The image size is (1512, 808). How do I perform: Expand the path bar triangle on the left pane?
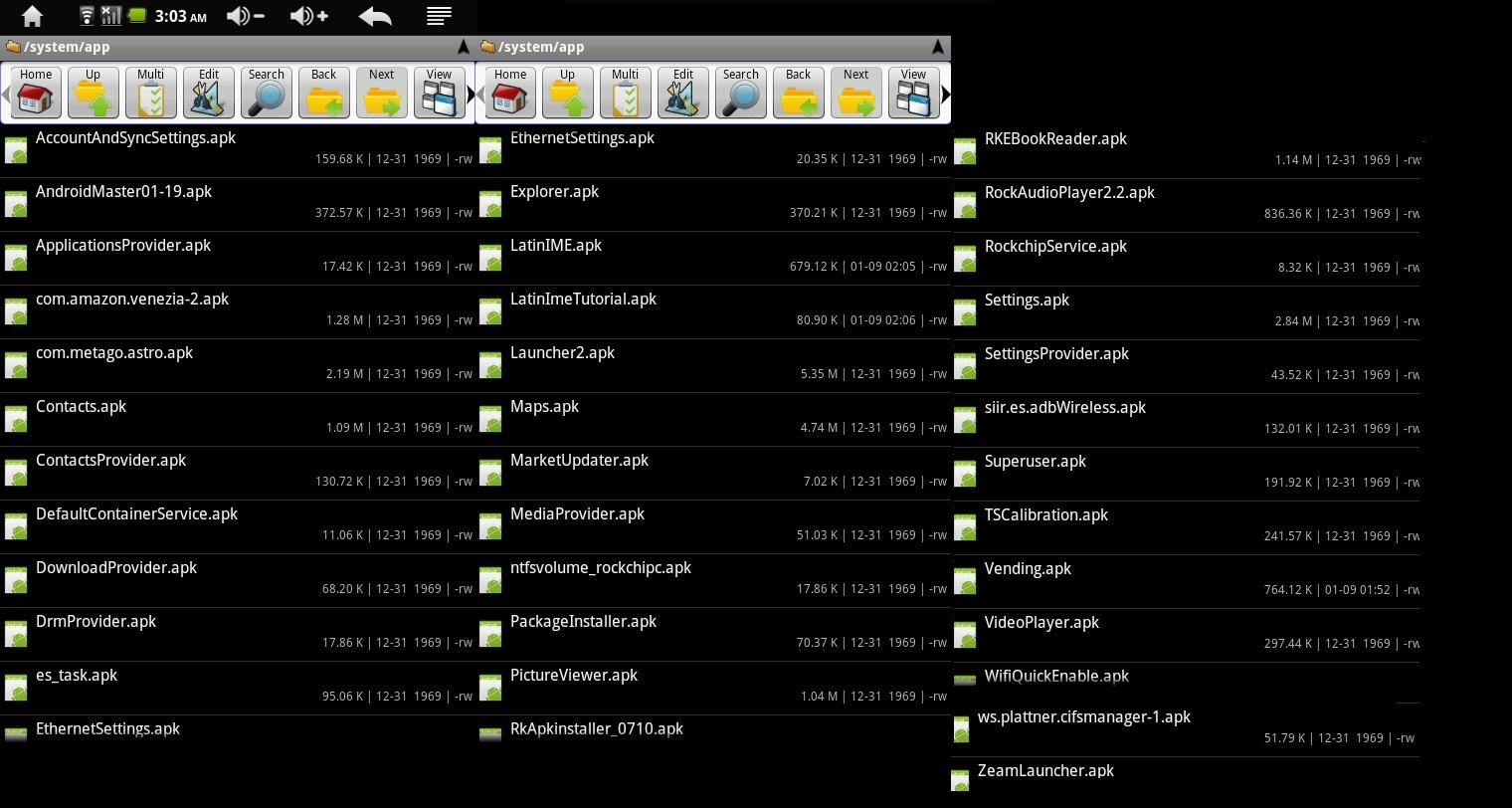[464, 46]
